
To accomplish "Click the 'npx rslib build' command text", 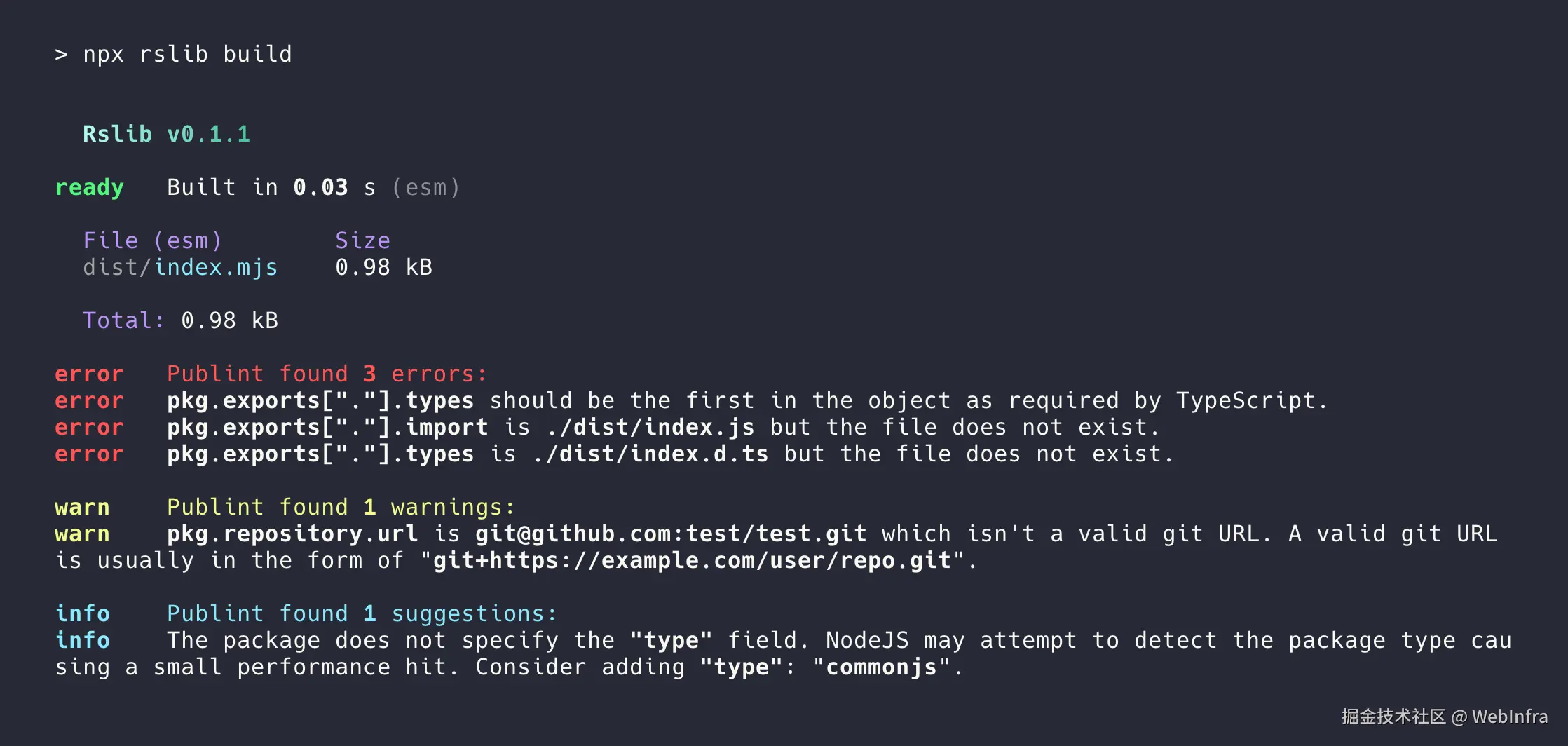I will click(187, 54).
